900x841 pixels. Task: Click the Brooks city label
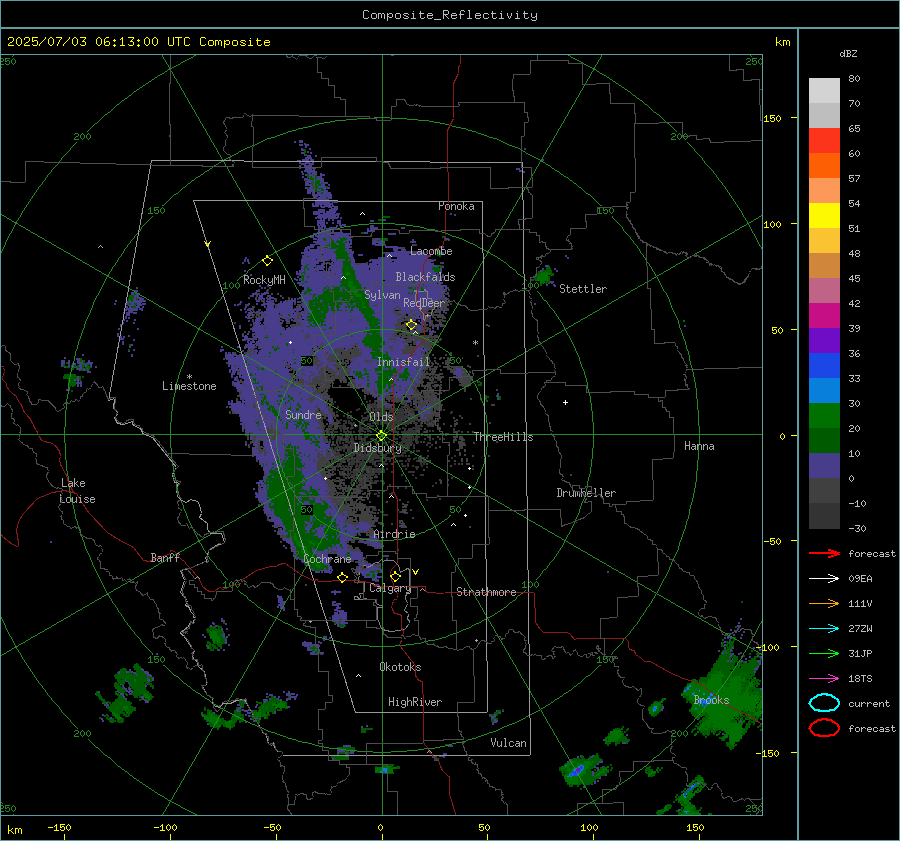click(711, 700)
